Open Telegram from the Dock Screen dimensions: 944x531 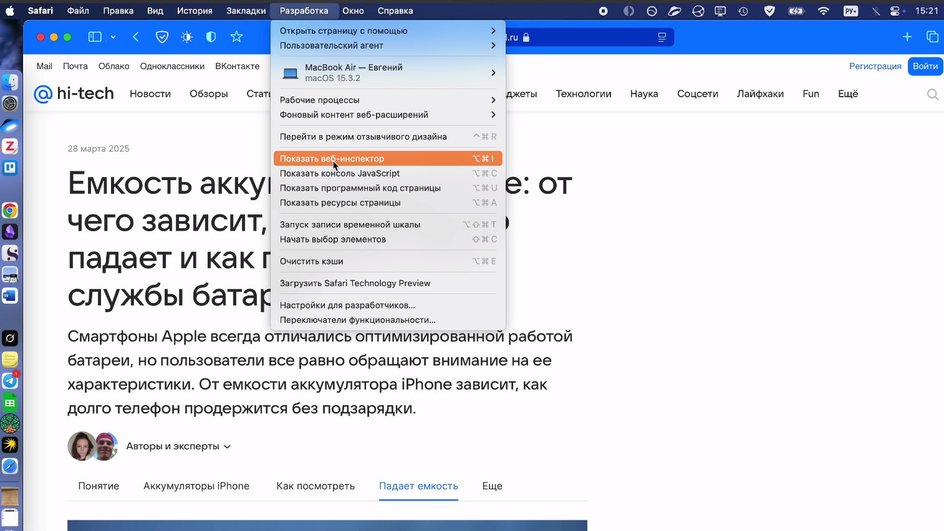(10, 380)
